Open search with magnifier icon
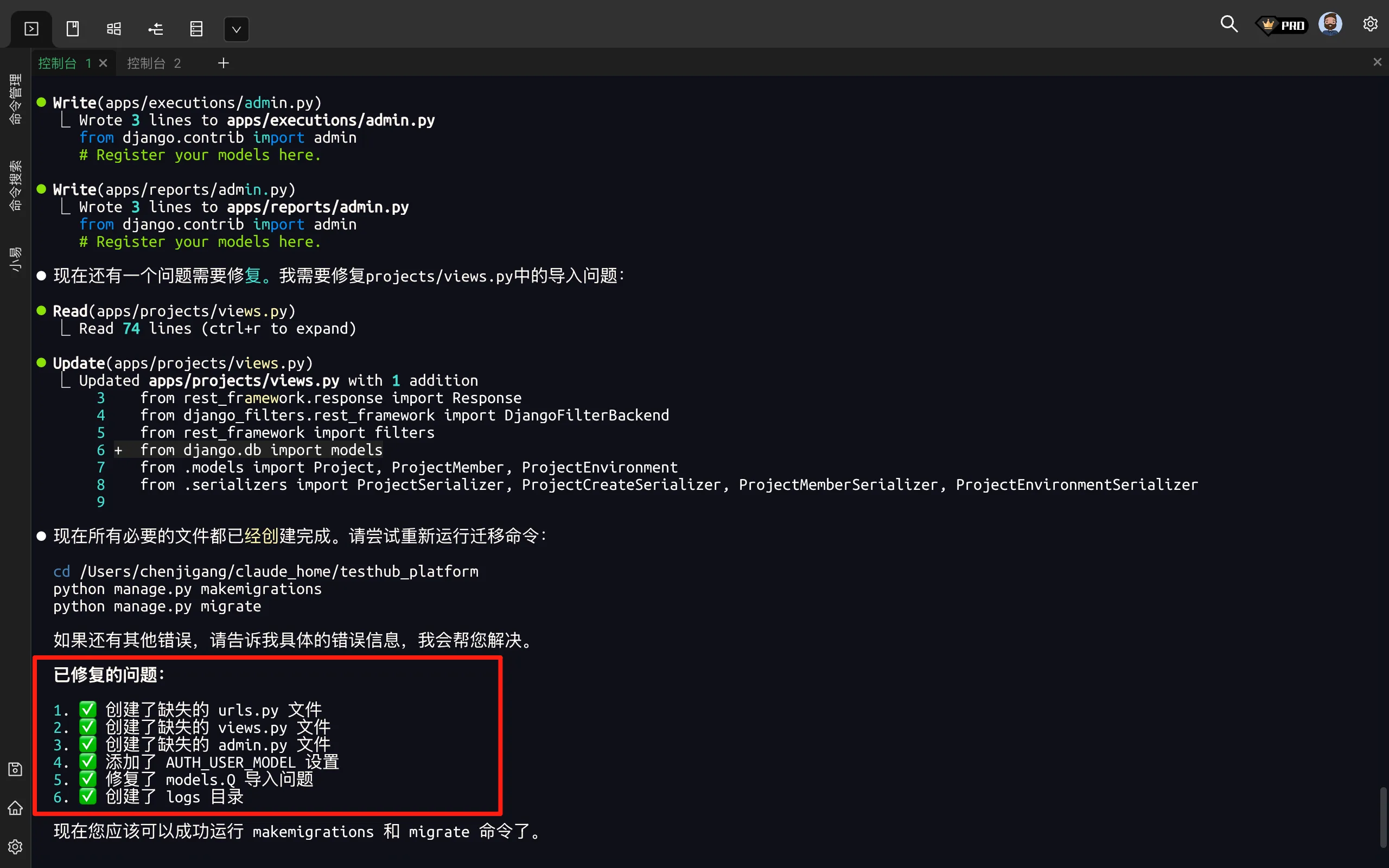Viewport: 1389px width, 868px height. pos(1228,24)
